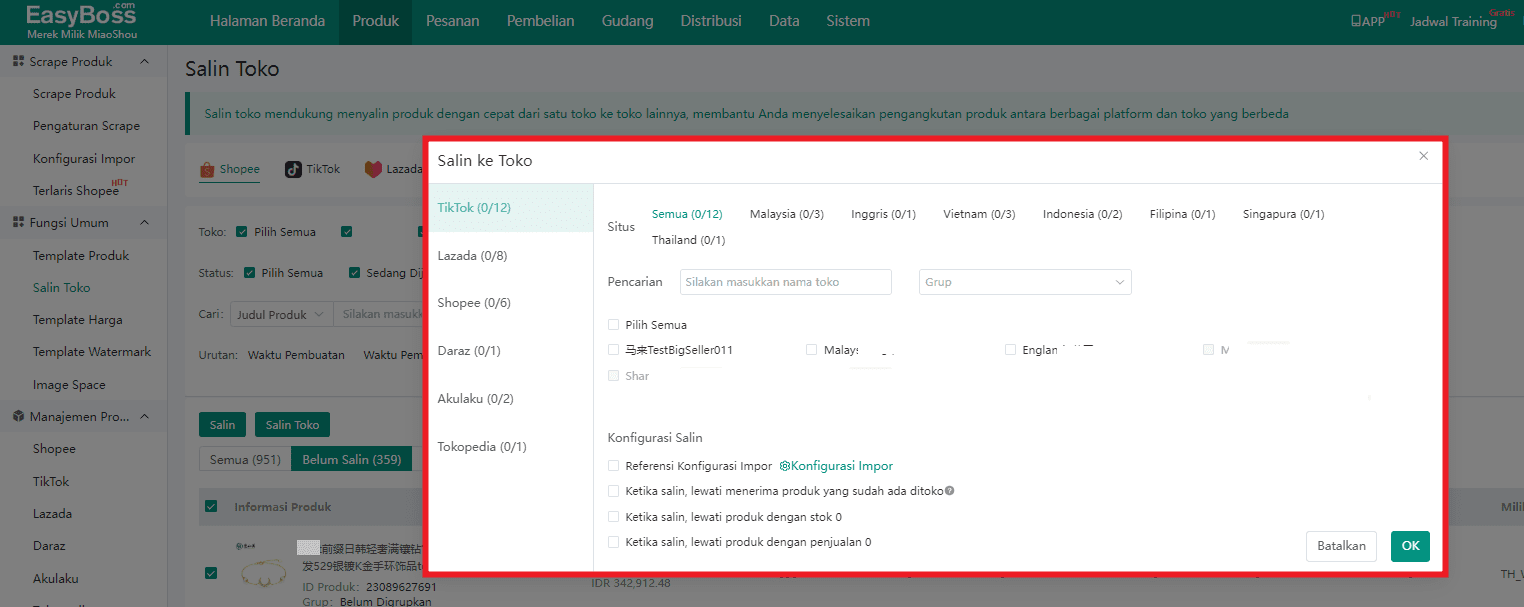Image resolution: width=1524 pixels, height=607 pixels.
Task: Open Template Harga in sidebar
Action: (78, 320)
